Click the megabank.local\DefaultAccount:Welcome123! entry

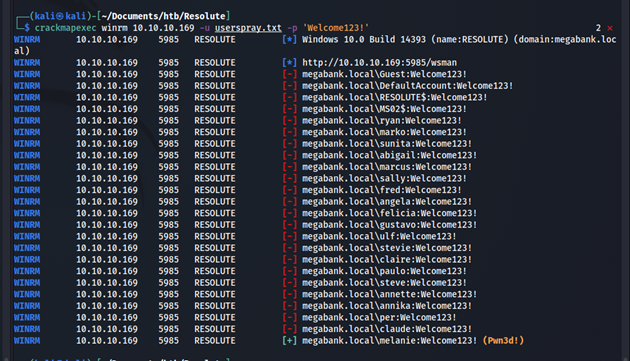point(407,86)
